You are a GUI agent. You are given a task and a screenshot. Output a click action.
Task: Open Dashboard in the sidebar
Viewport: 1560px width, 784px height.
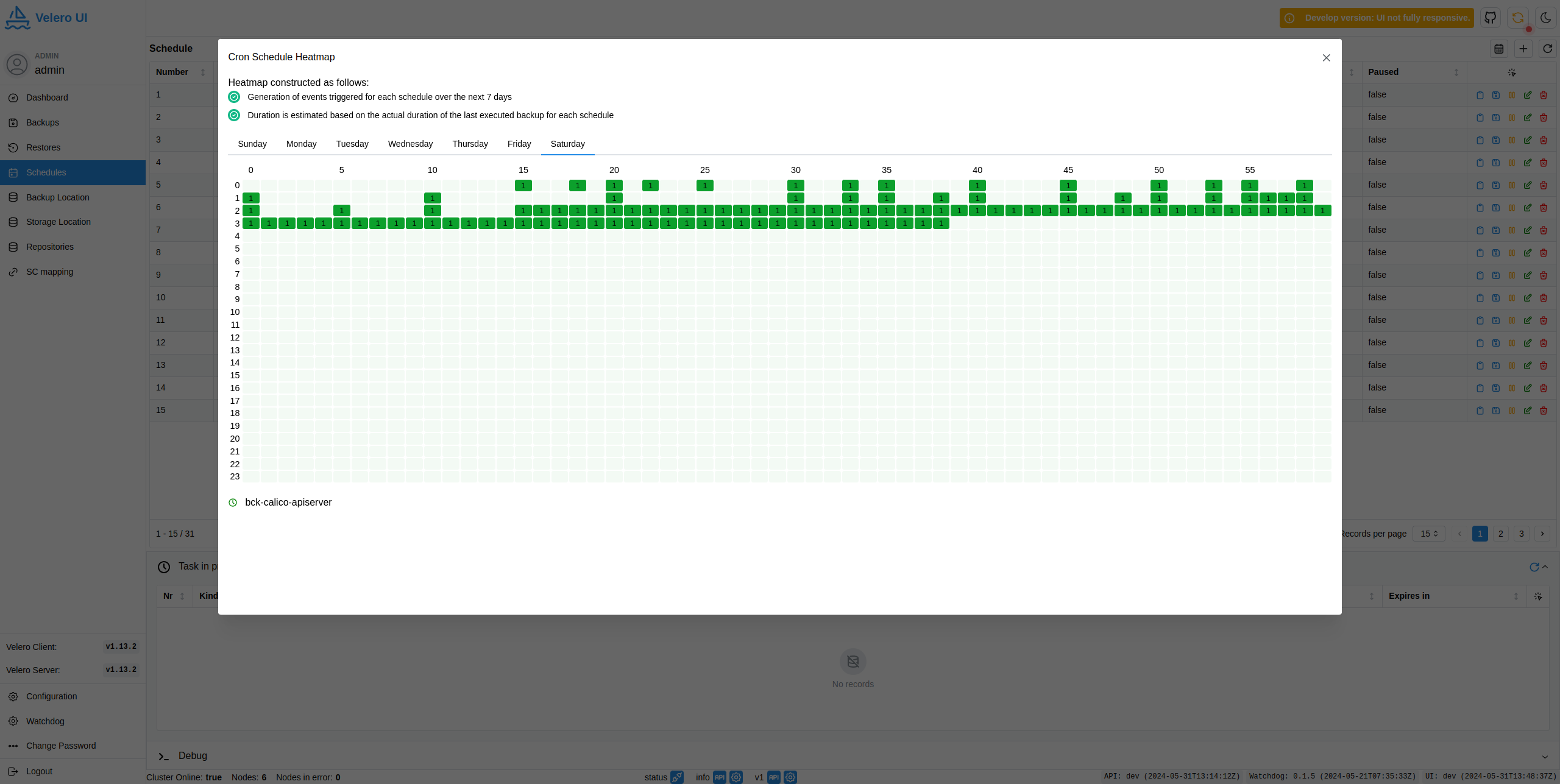point(73,97)
